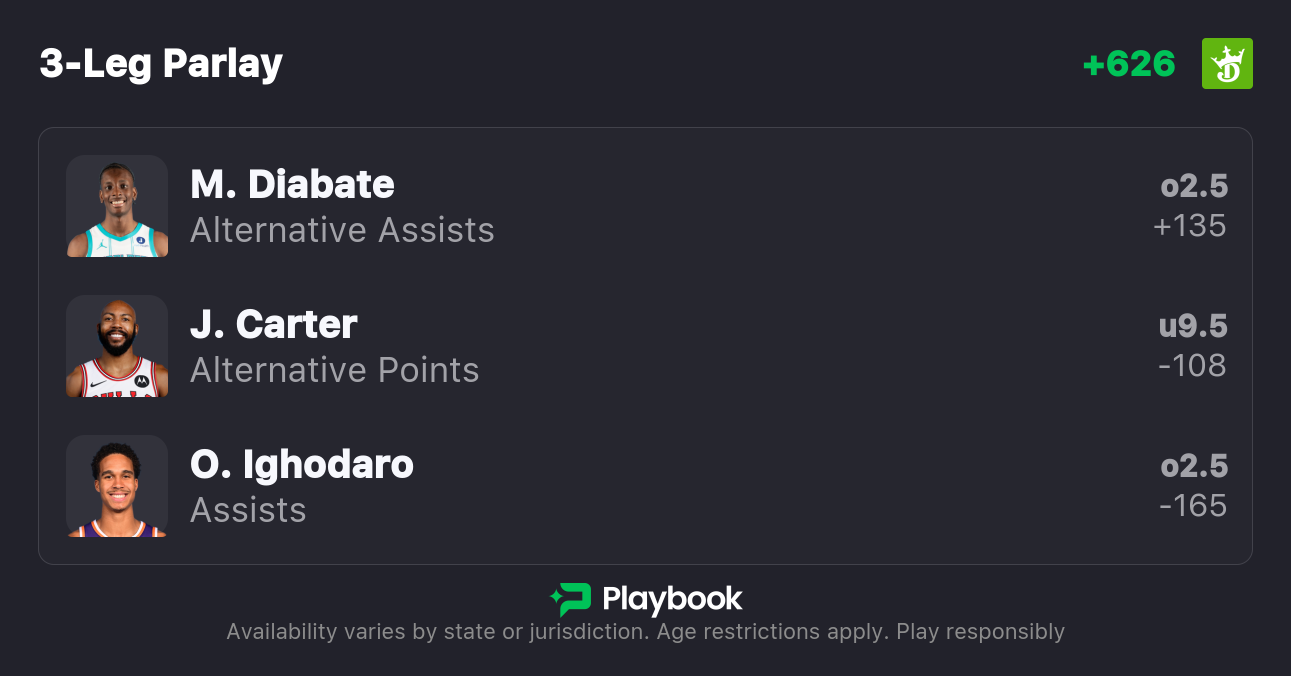Click Ighodaro's o2.5 line value

click(1193, 466)
